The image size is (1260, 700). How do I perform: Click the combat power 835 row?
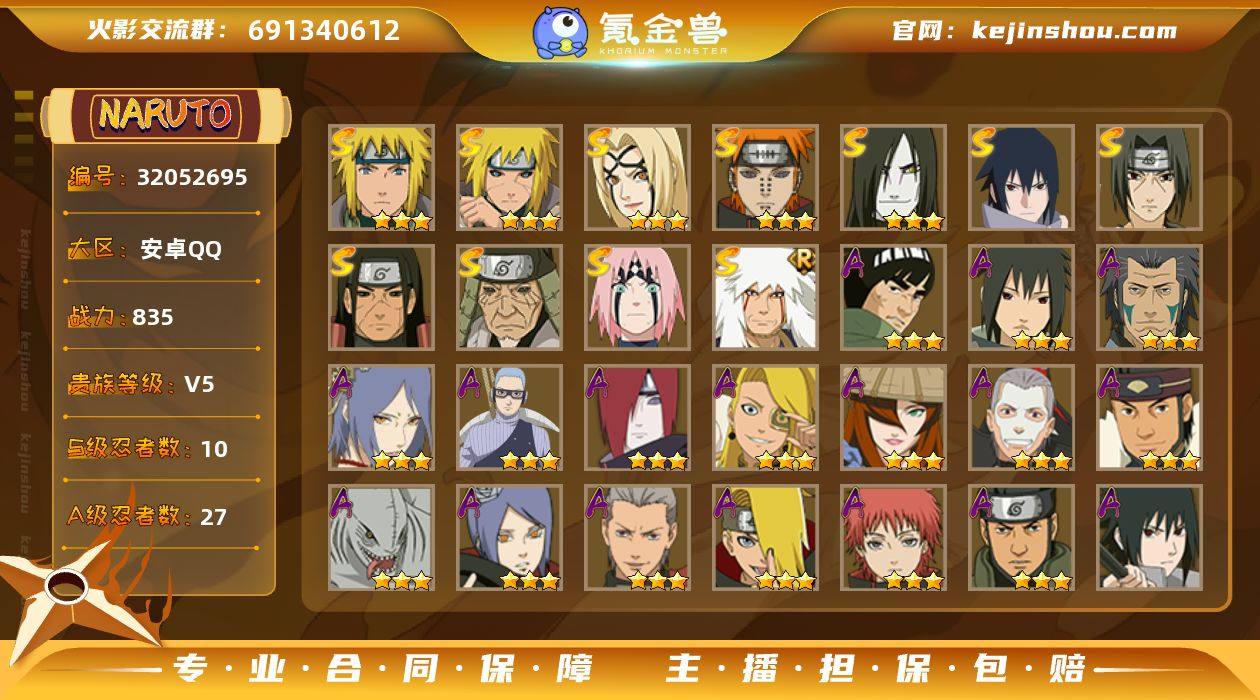[x=162, y=317]
